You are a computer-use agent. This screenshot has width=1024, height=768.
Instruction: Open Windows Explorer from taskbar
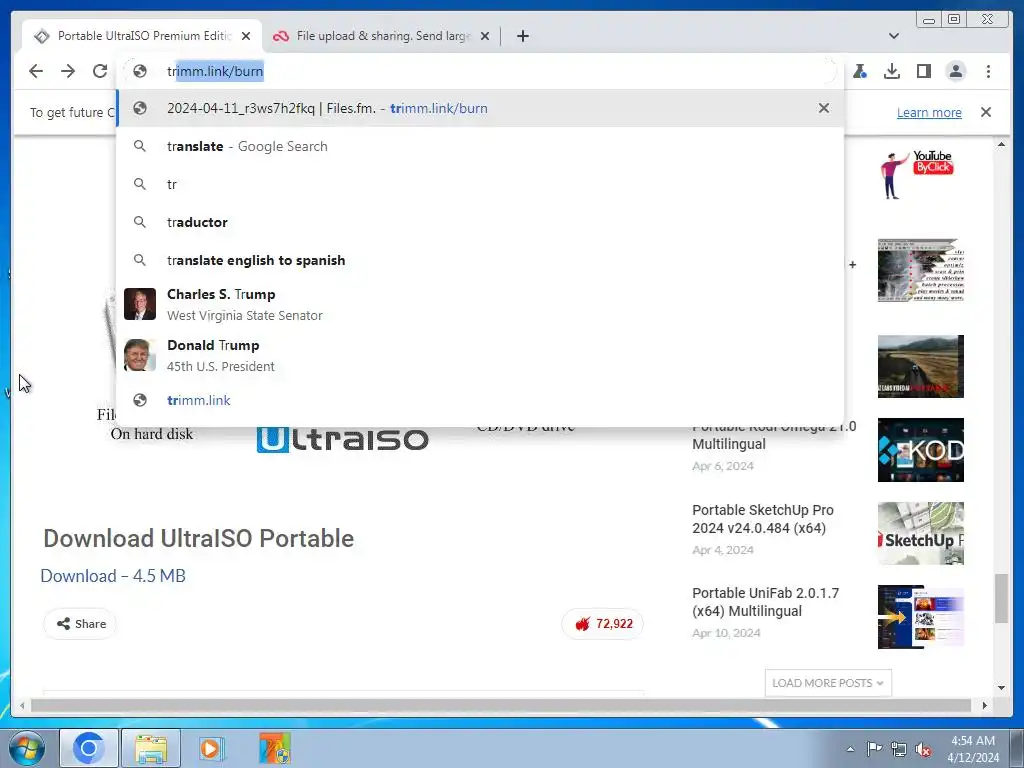pyautogui.click(x=151, y=748)
